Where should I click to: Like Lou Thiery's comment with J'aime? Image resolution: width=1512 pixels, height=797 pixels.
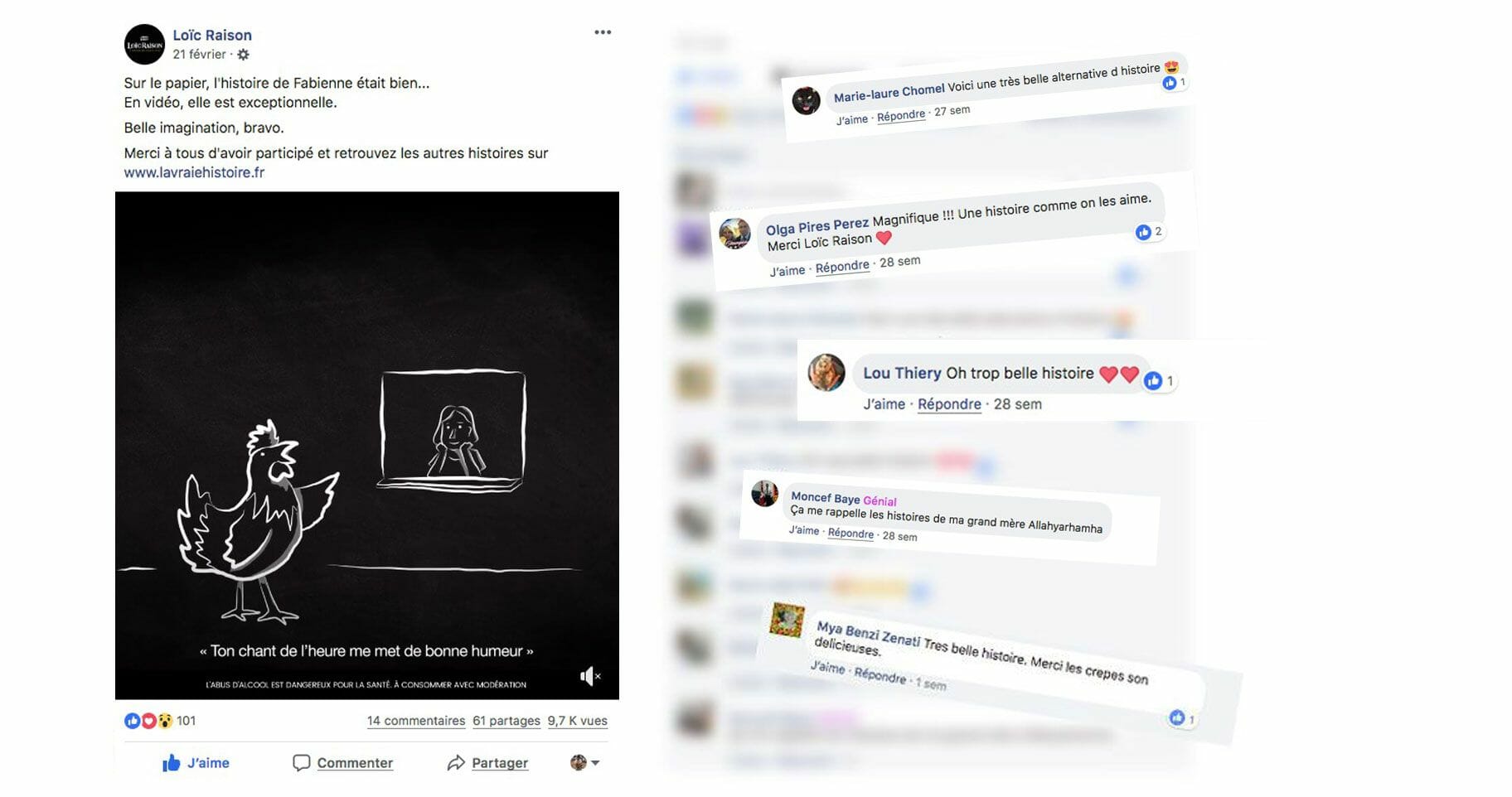884,404
